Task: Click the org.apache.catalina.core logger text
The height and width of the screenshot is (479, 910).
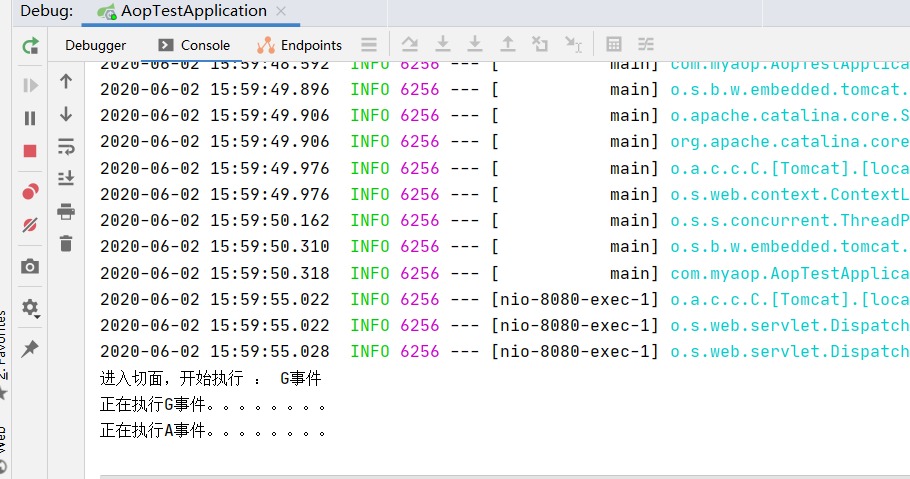Action: 790,142
